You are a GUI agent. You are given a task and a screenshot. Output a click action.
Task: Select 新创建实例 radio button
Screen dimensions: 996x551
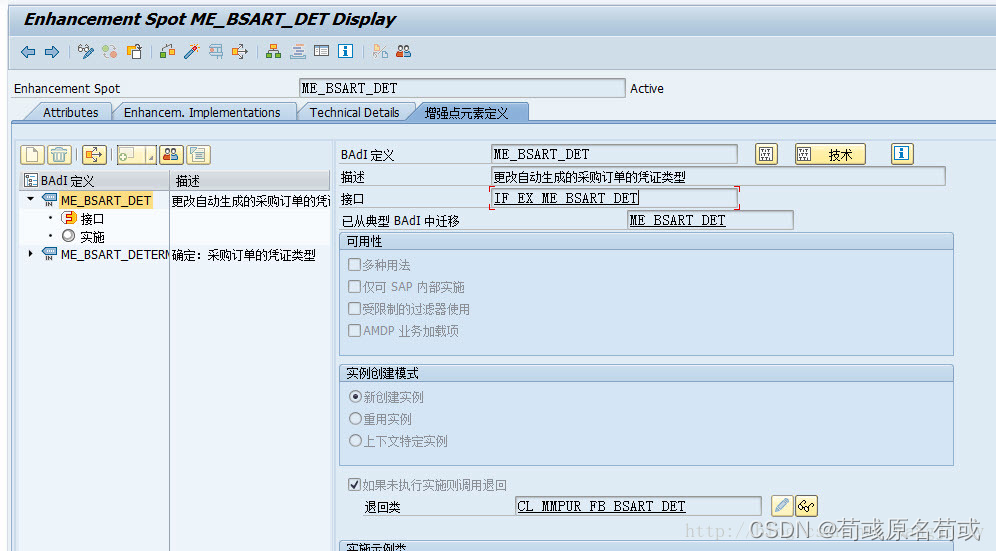[356, 397]
